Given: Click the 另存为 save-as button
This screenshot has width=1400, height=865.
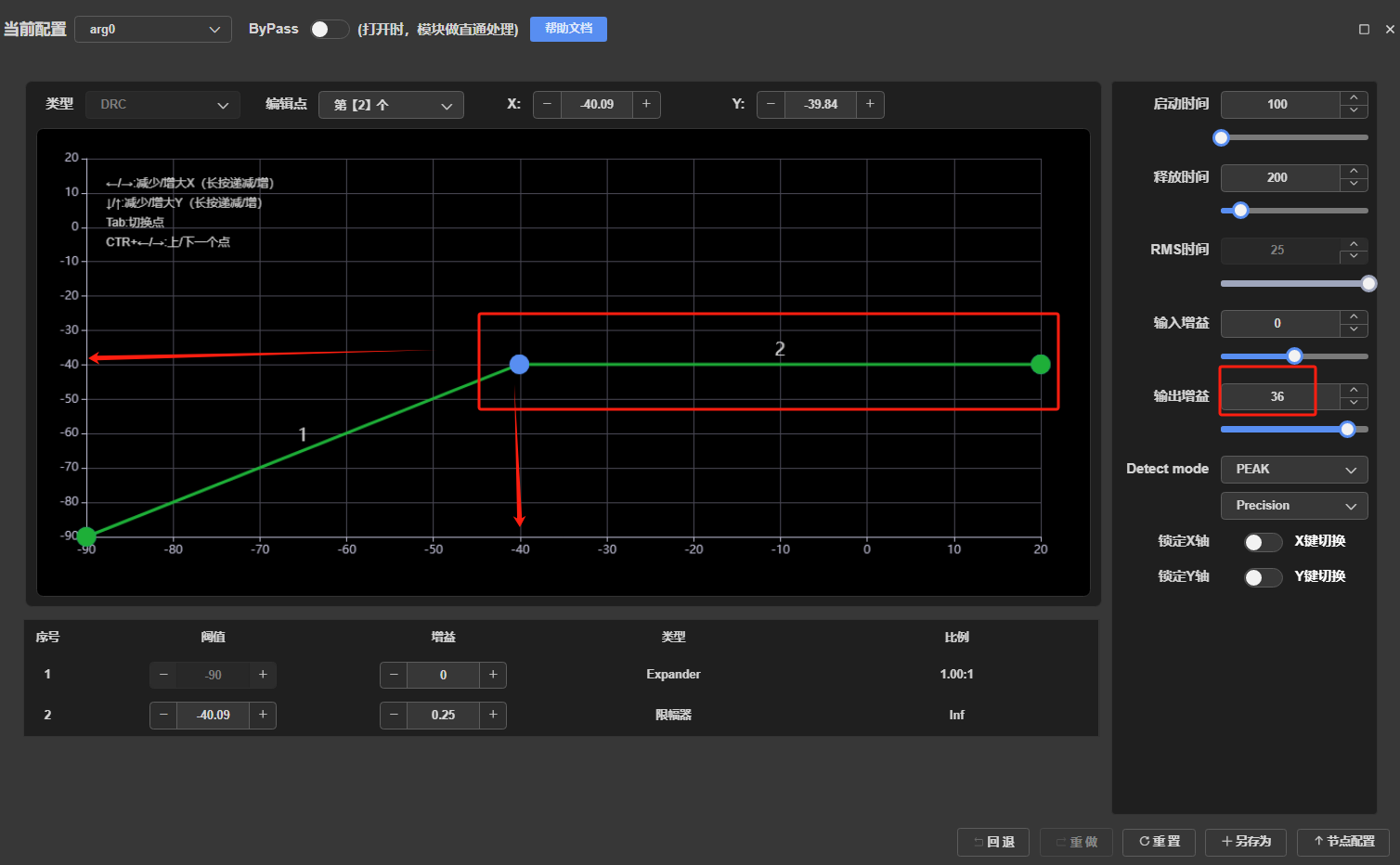Looking at the screenshot, I should click(1245, 842).
